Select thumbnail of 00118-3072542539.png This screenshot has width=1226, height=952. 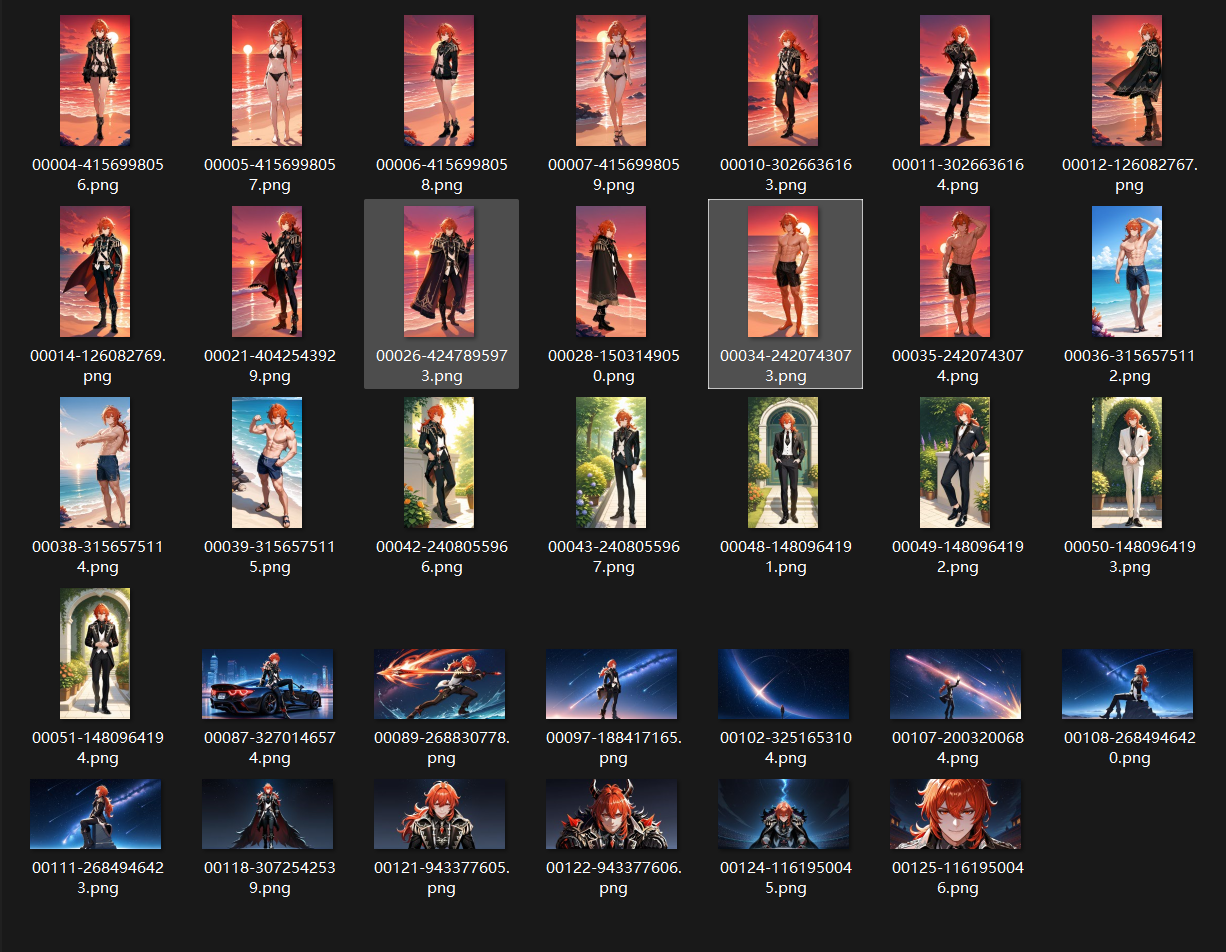click(x=267, y=814)
